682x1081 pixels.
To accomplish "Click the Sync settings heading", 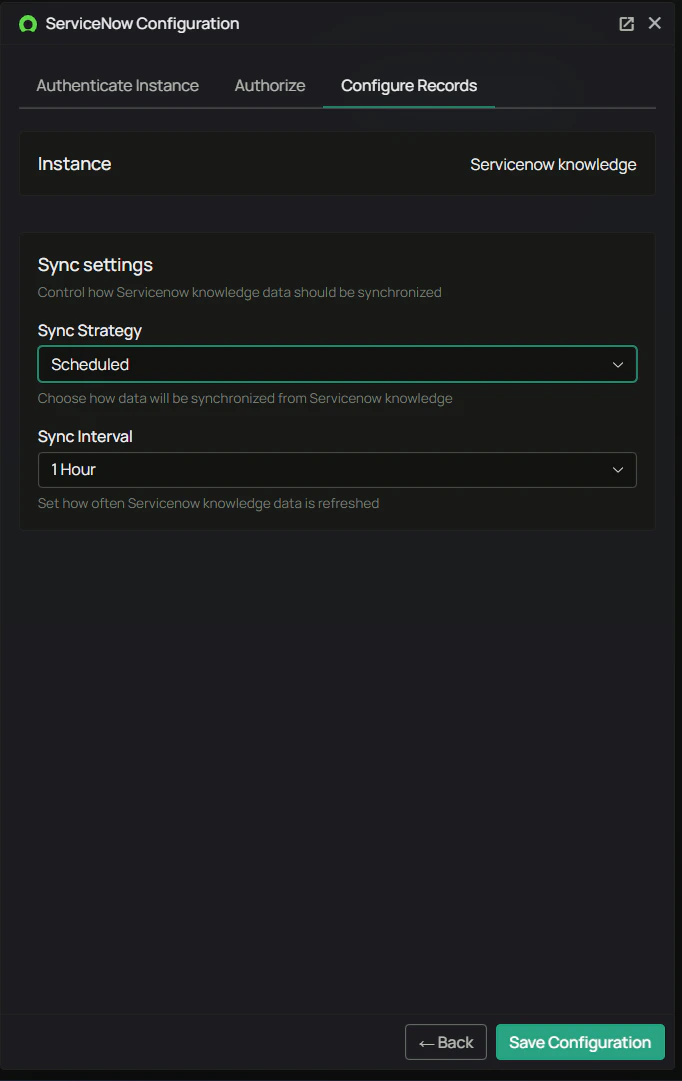I will click(95, 265).
